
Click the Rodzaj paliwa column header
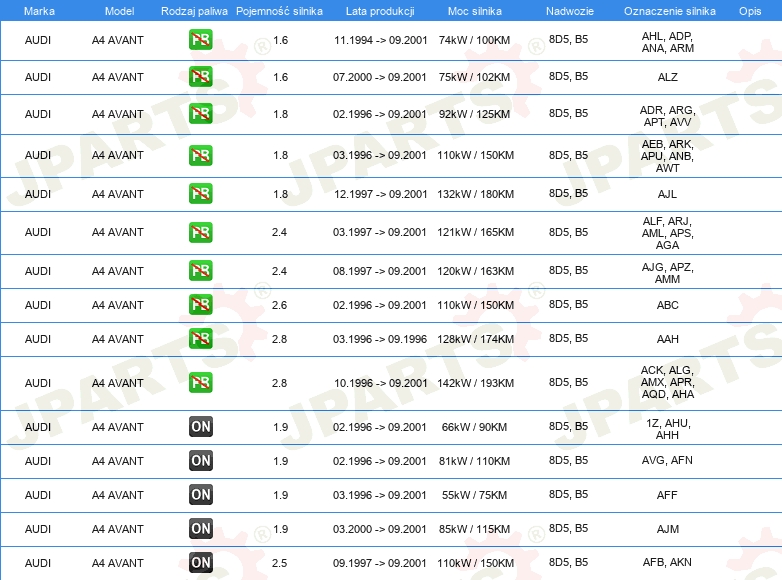point(194,11)
